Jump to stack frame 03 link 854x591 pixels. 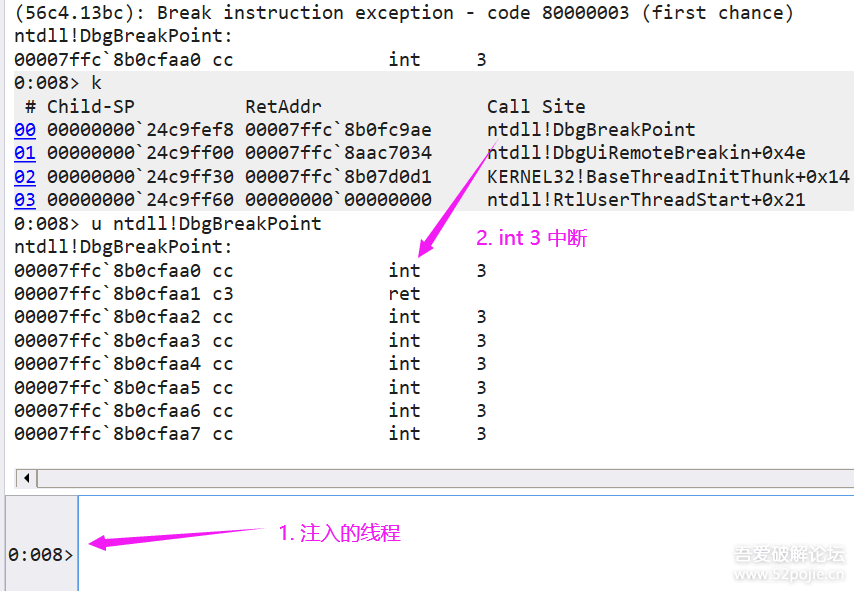[x=25, y=200]
